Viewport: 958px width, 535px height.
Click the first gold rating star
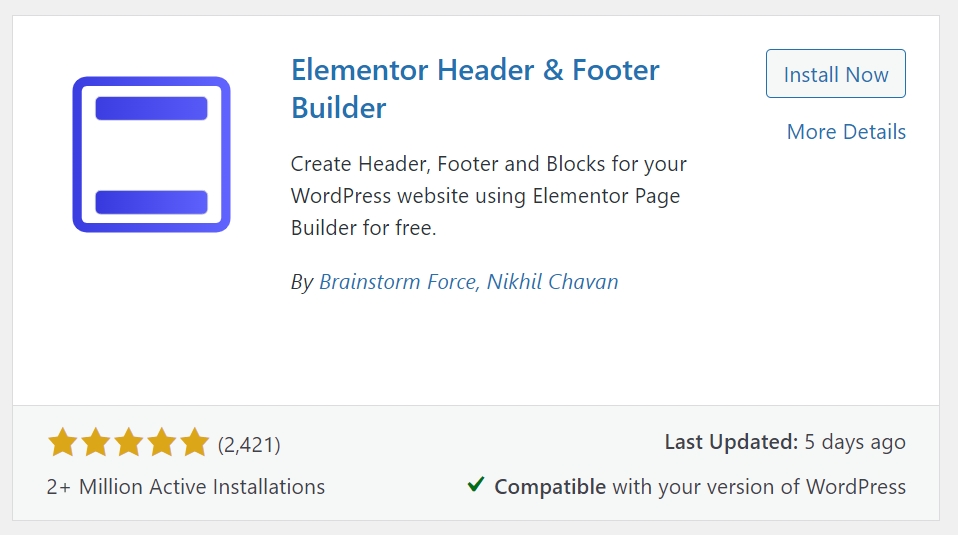(x=63, y=442)
